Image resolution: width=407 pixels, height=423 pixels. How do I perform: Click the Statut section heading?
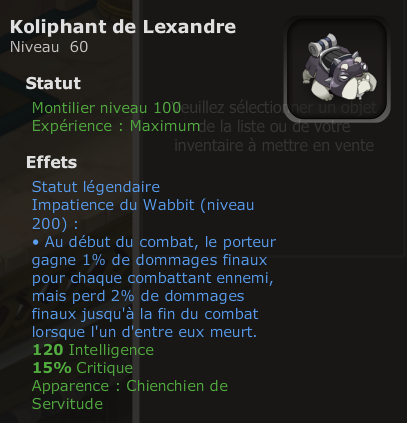pos(53,83)
